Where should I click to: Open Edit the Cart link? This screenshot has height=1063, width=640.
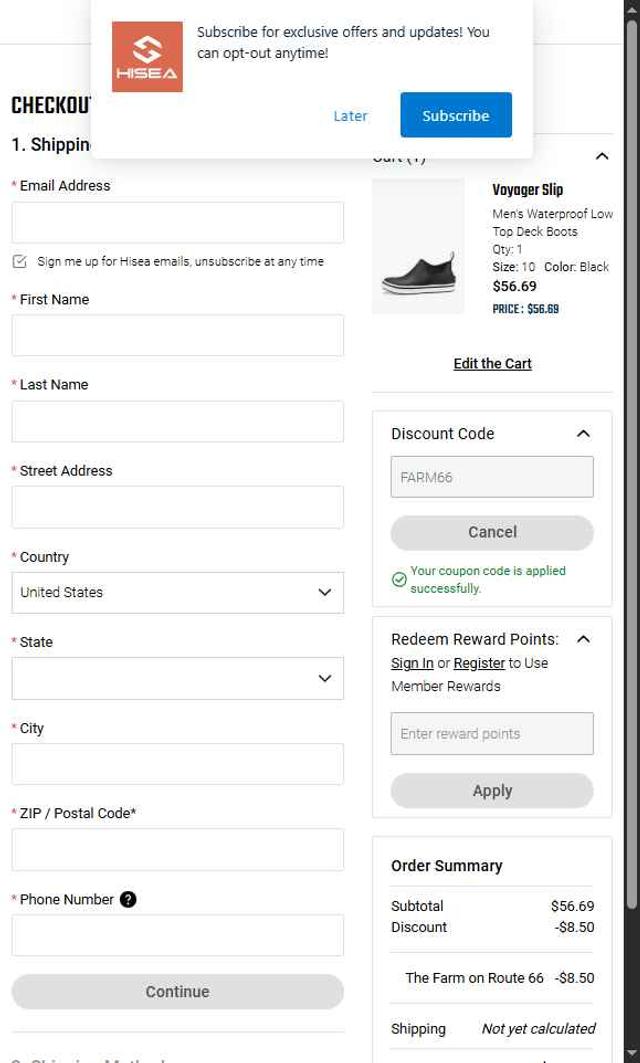point(492,363)
